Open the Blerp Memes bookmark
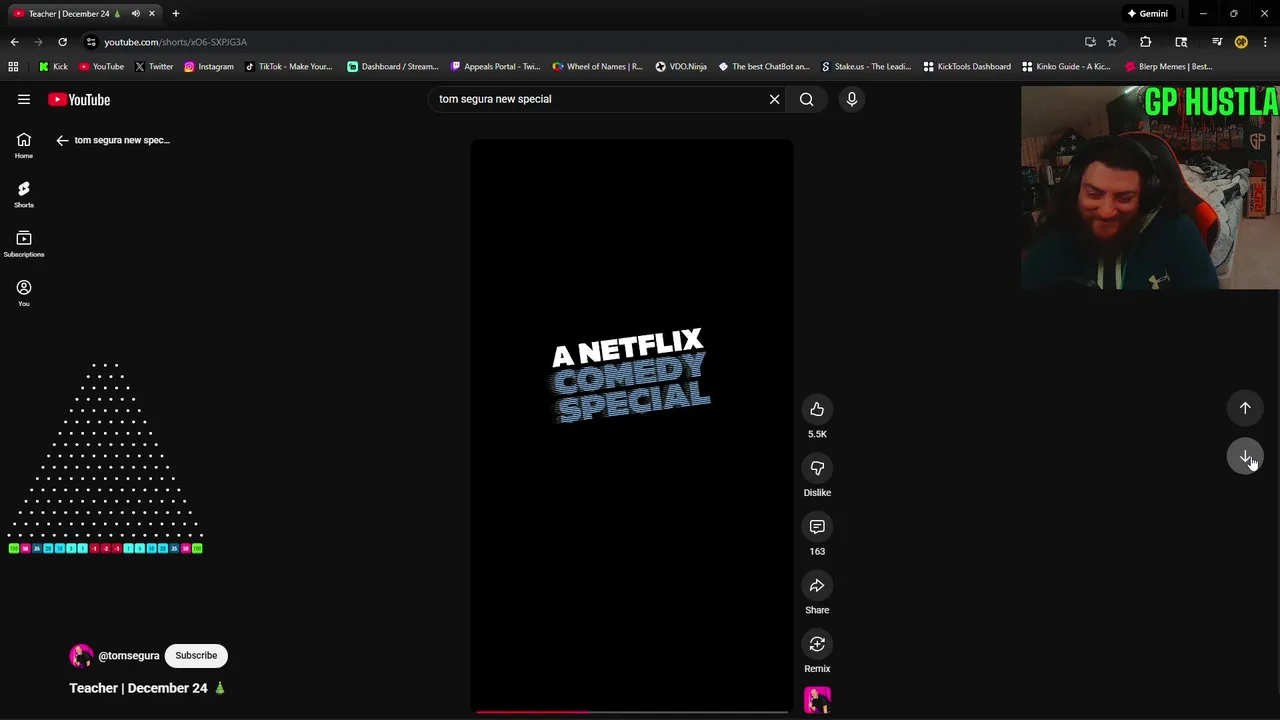This screenshot has height=720, width=1280. coord(1169,67)
